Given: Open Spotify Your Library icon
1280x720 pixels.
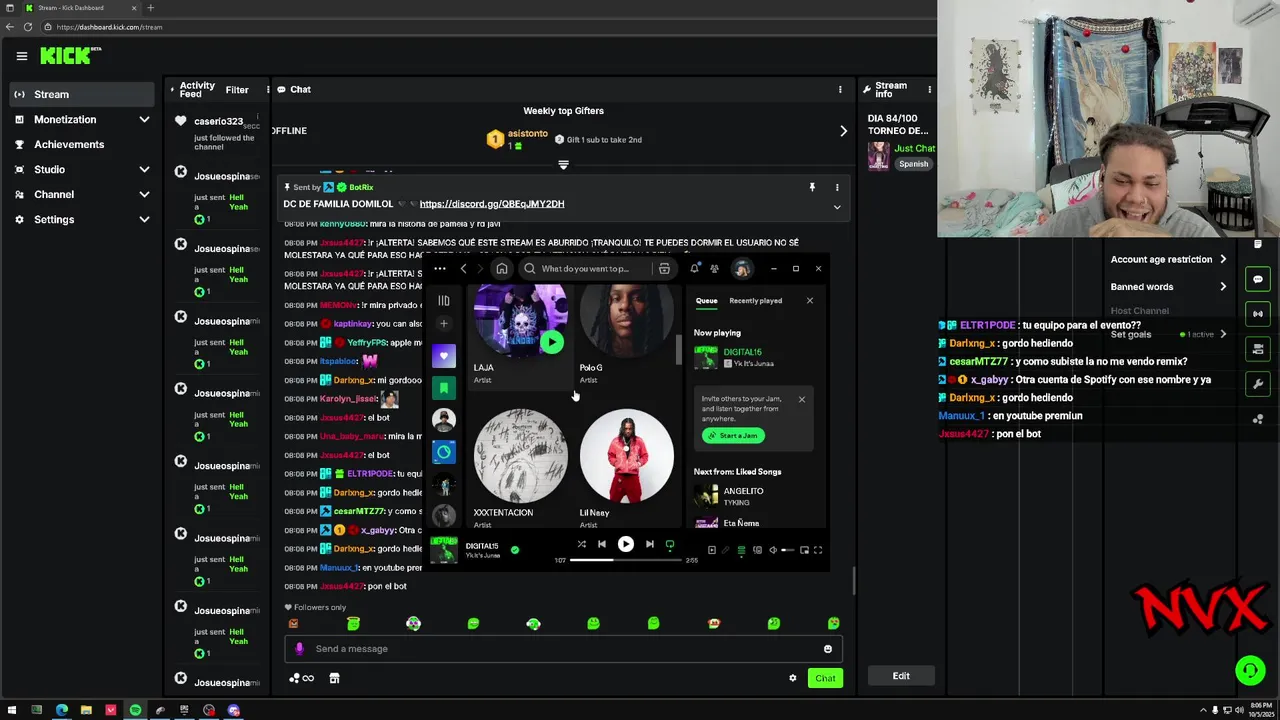Looking at the screenshot, I should (444, 300).
